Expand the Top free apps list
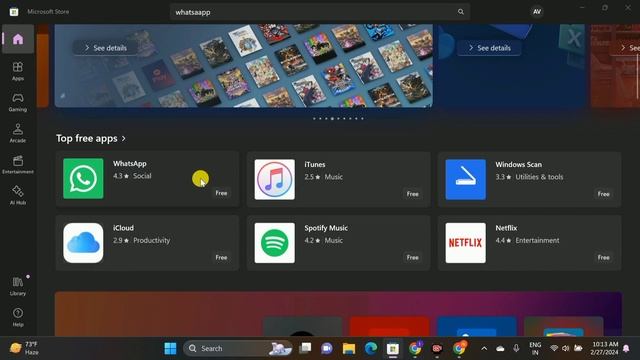Image resolution: width=640 pixels, height=360 pixels. point(91,138)
